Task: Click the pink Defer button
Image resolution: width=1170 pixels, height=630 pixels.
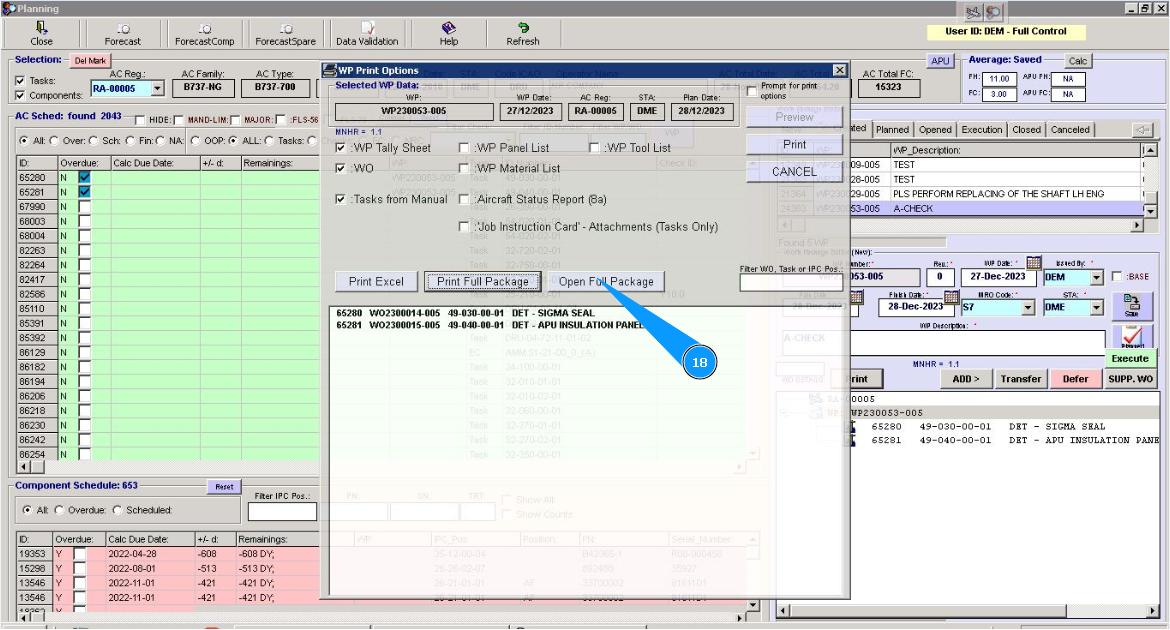Action: (1075, 378)
